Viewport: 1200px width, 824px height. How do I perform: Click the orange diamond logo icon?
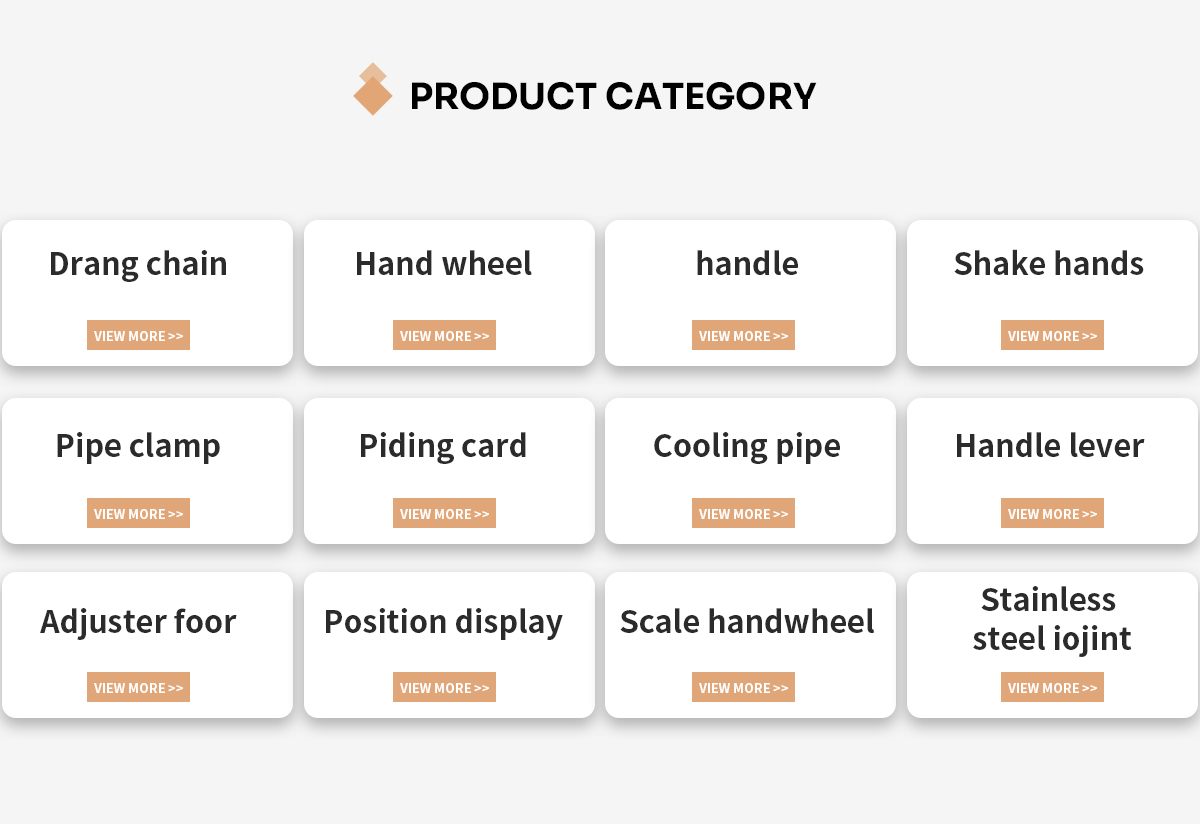(373, 89)
